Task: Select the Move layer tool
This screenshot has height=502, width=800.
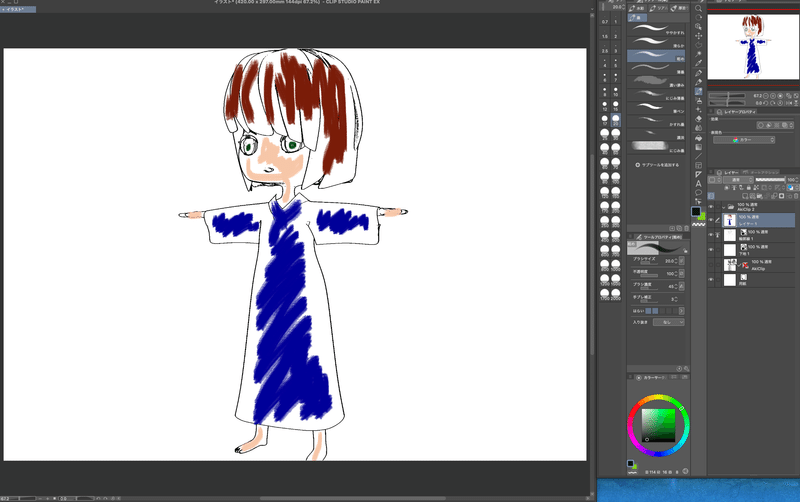Action: pyautogui.click(x=698, y=36)
